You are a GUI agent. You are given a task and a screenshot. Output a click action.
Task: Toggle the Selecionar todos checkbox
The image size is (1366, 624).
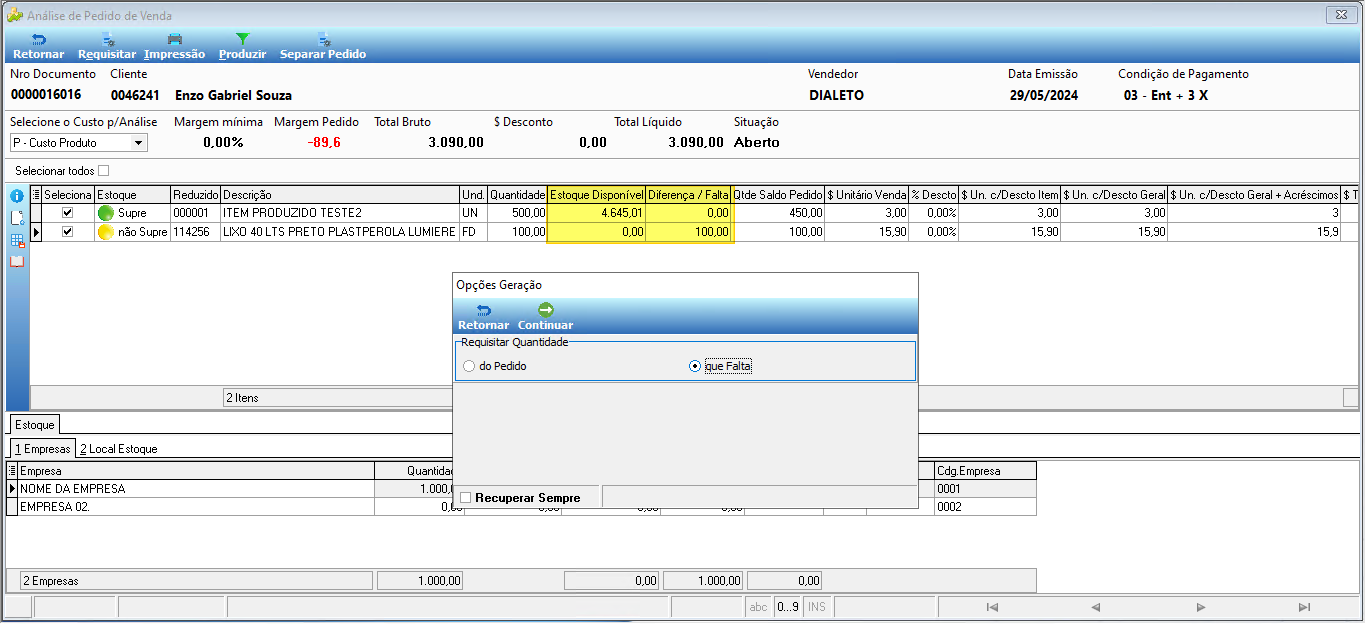pos(104,171)
